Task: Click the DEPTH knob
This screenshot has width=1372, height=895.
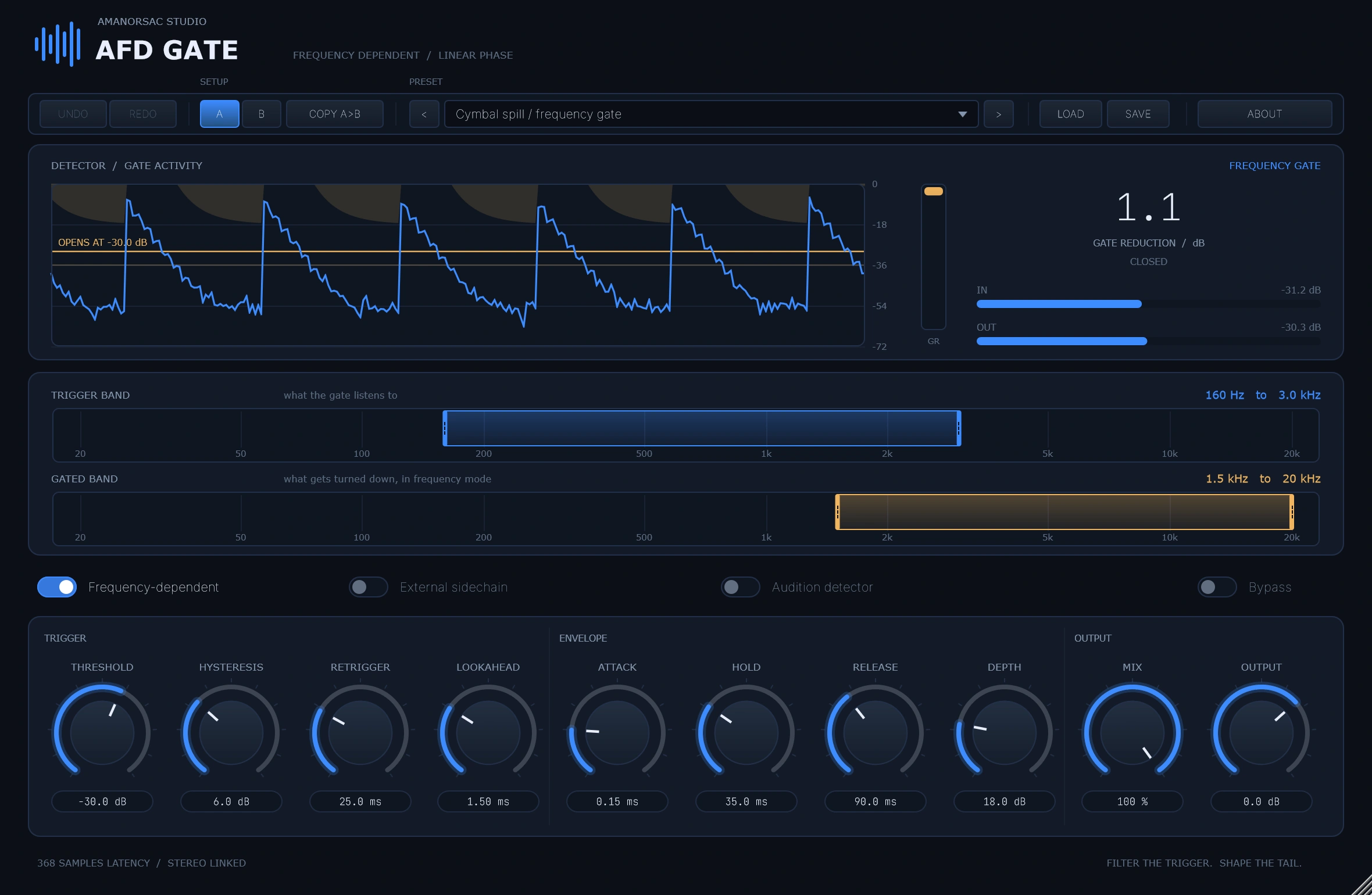Action: coord(1005,732)
